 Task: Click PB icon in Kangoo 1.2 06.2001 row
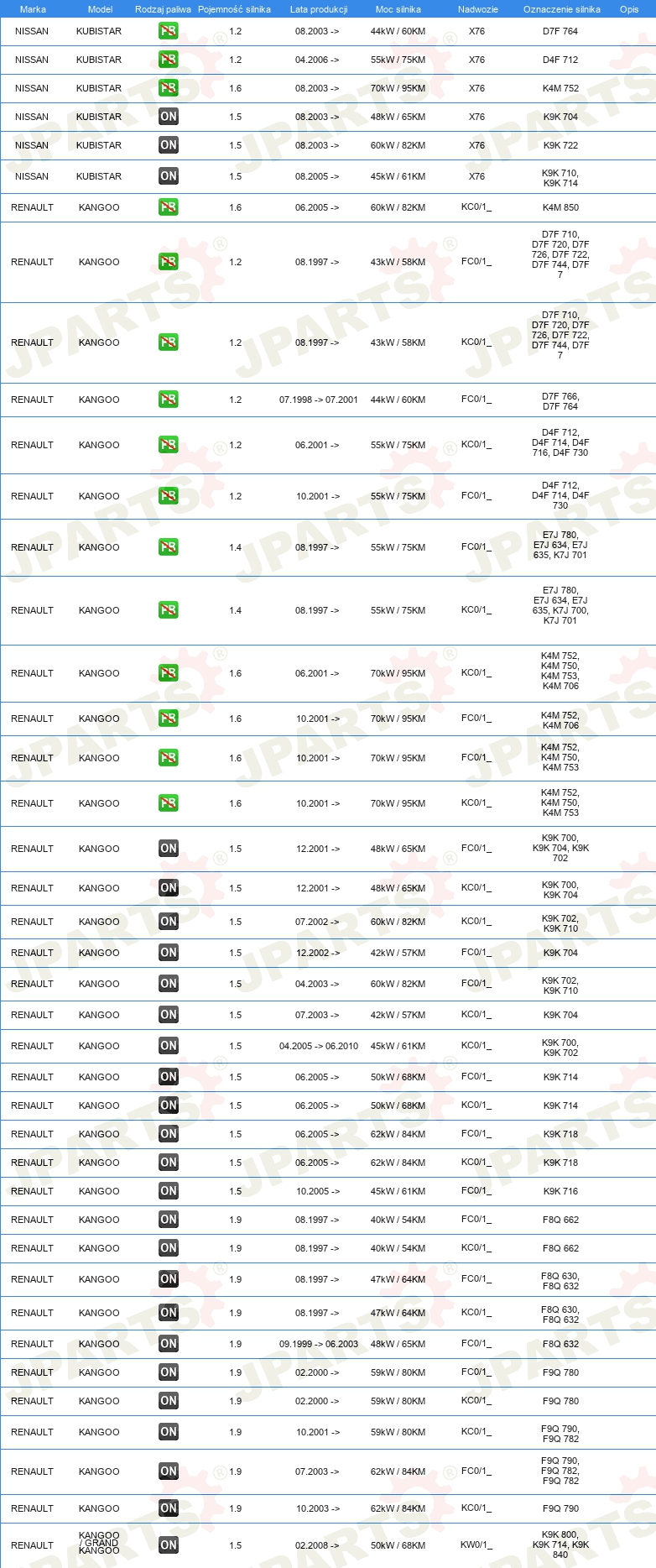coord(169,445)
